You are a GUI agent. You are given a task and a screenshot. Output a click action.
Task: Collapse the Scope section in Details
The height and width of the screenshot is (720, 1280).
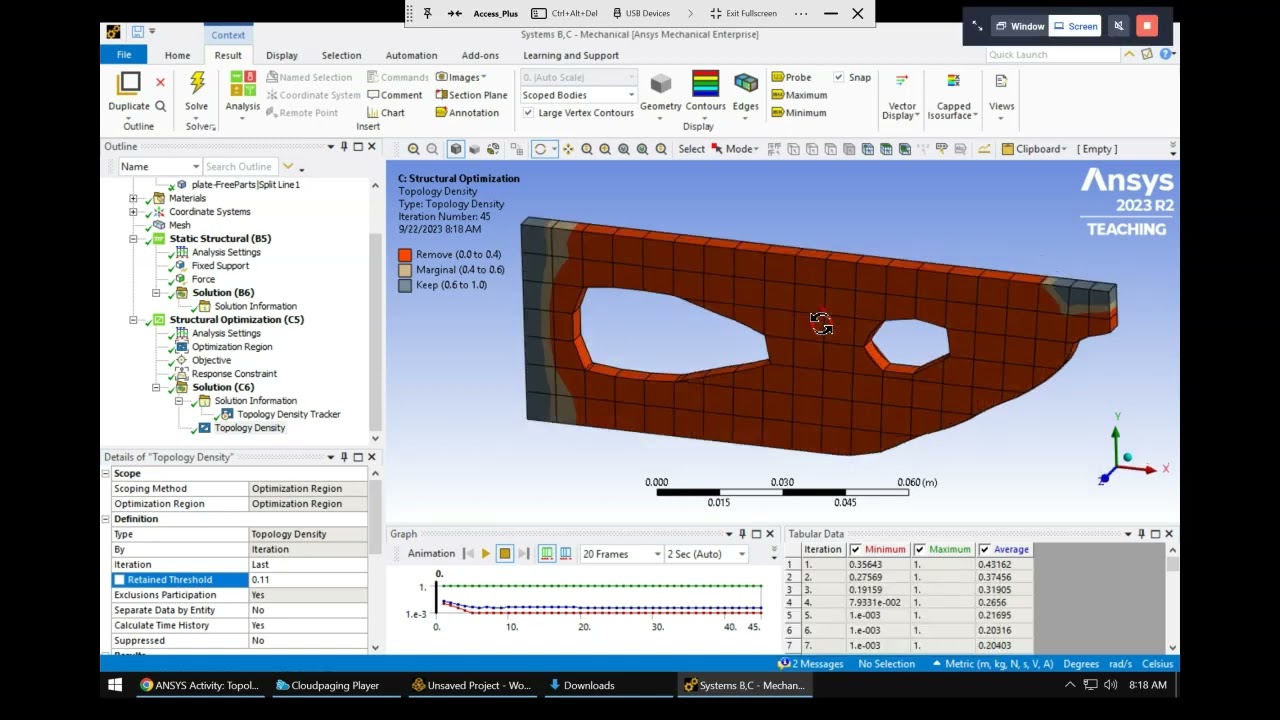(106, 474)
